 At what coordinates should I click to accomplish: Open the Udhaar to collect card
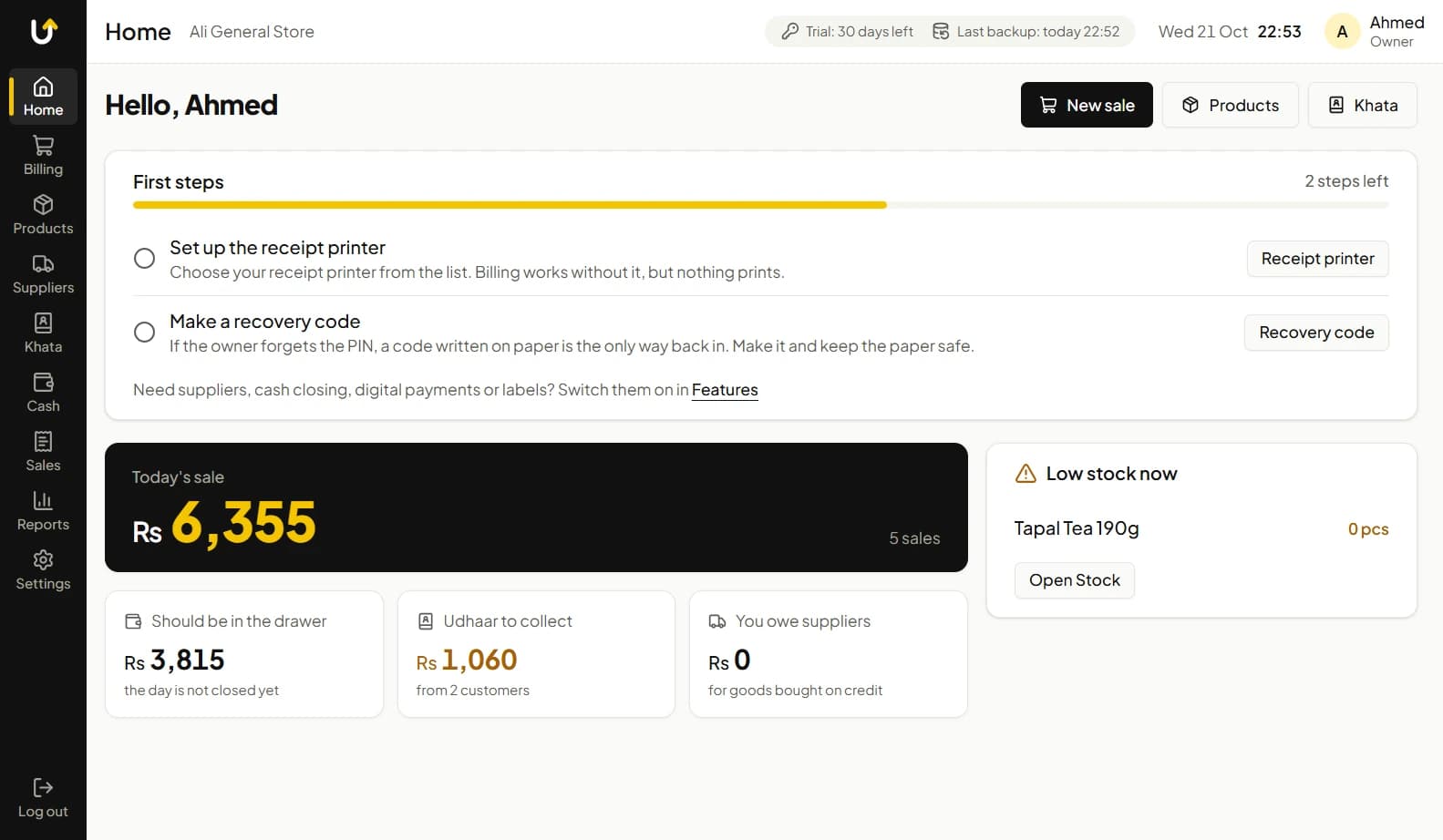pos(536,654)
